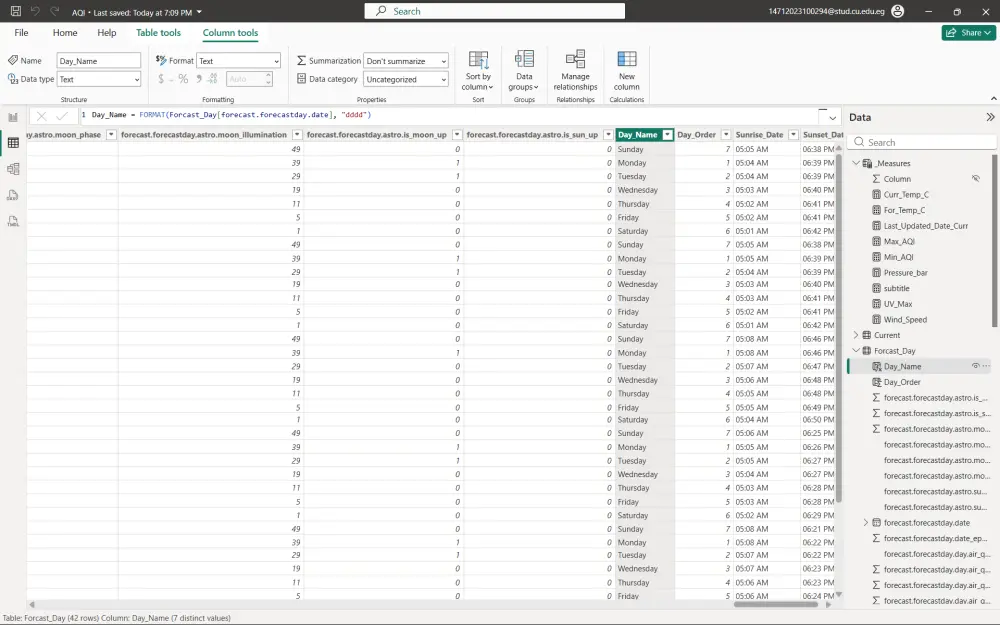Select the Wind_Speed measure
Viewport: 1000px width, 625px height.
point(905,320)
